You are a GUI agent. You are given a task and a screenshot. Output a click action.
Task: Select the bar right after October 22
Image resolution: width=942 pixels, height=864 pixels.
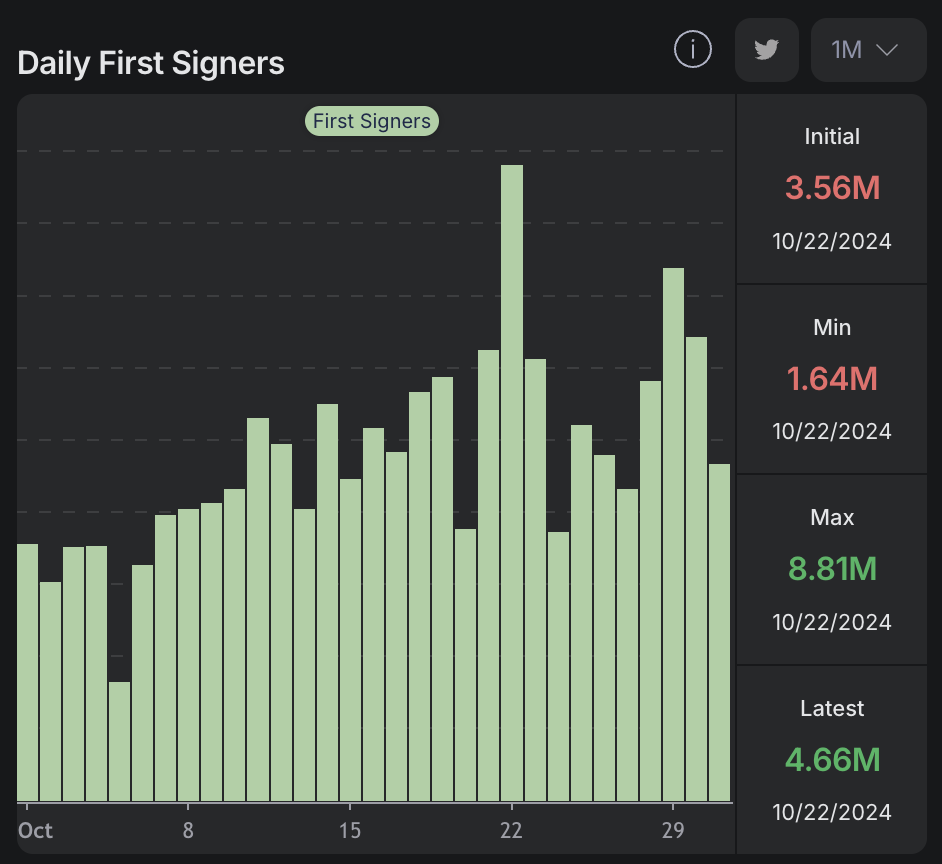[535, 580]
